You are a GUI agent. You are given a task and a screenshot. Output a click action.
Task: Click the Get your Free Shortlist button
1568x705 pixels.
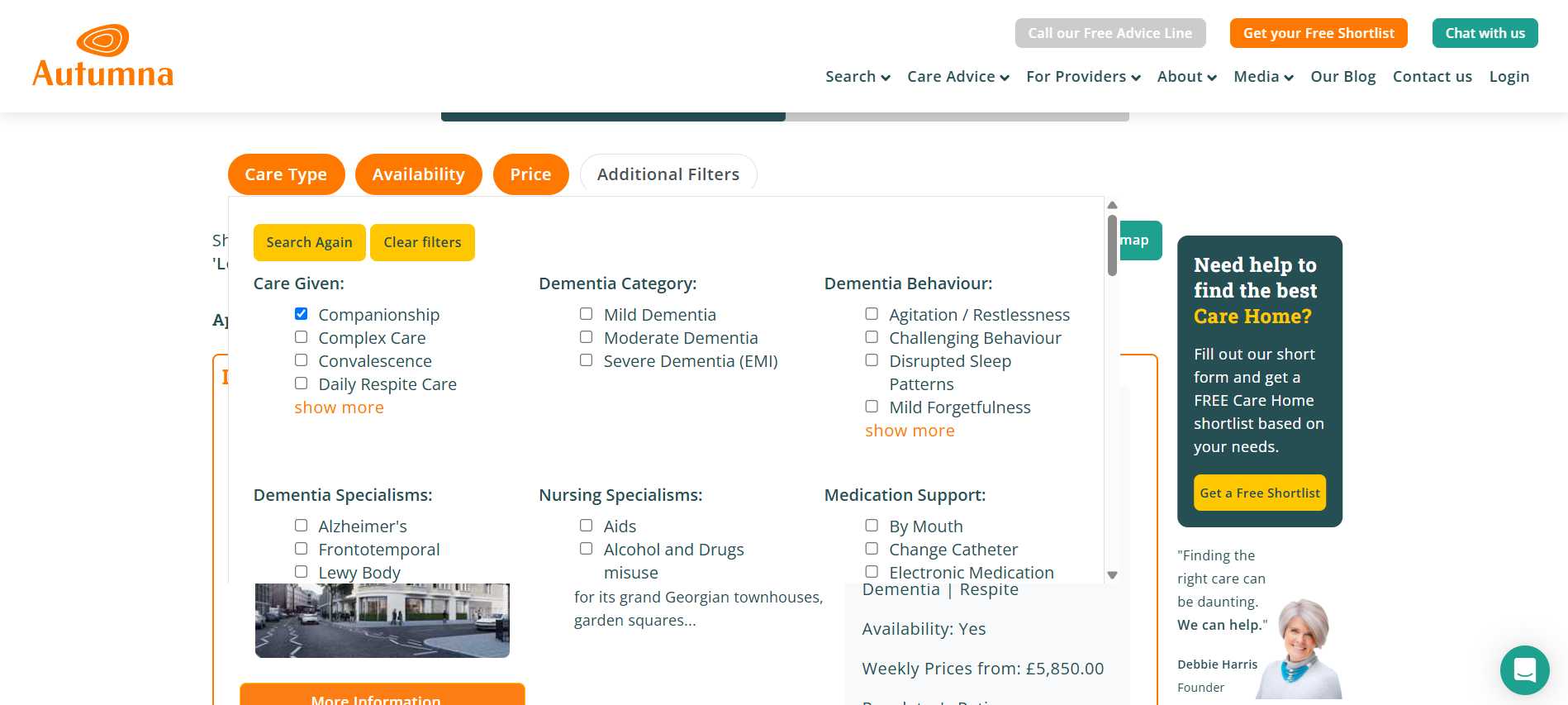pyautogui.click(x=1319, y=33)
